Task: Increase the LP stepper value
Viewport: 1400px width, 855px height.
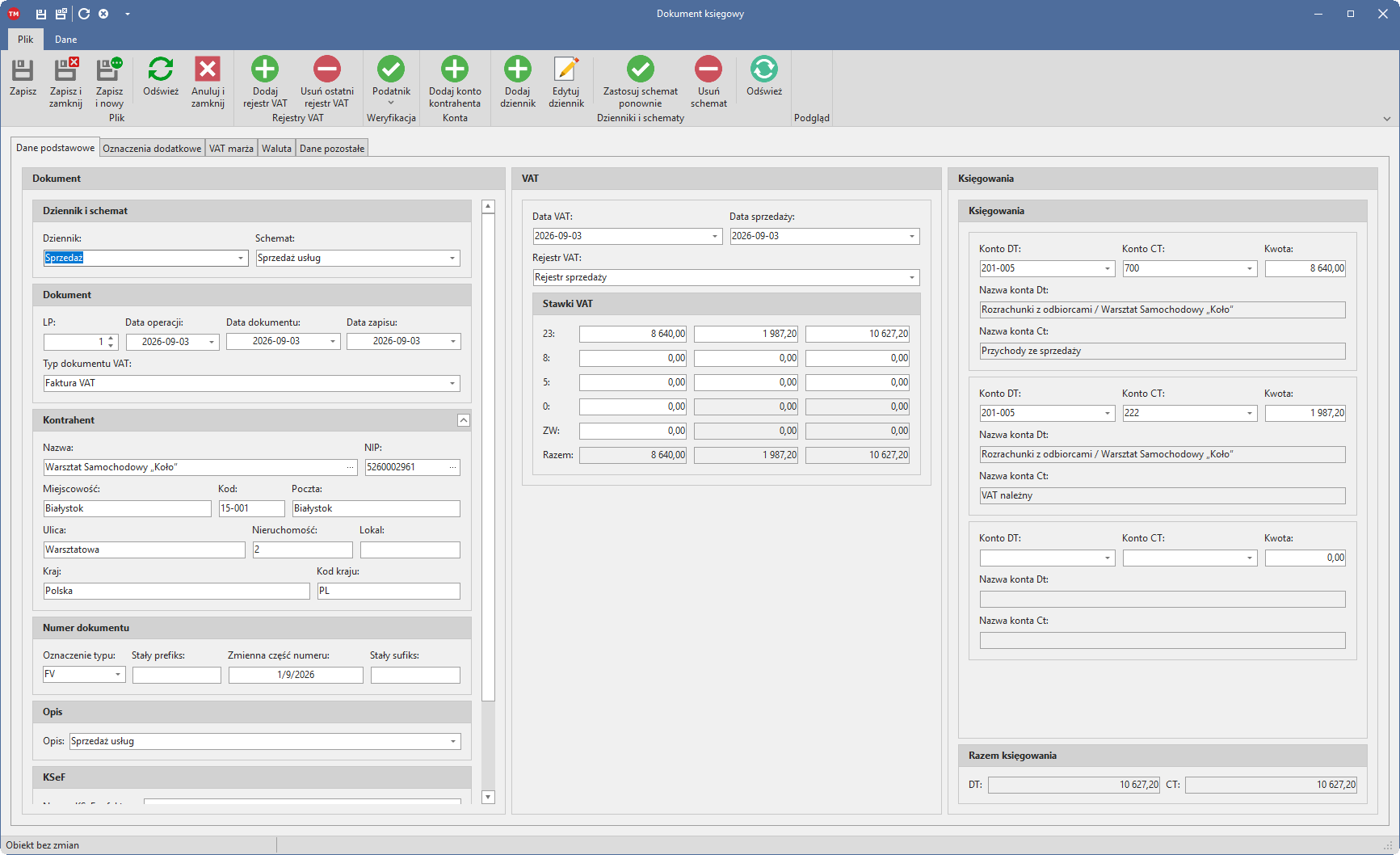Action: (x=111, y=338)
